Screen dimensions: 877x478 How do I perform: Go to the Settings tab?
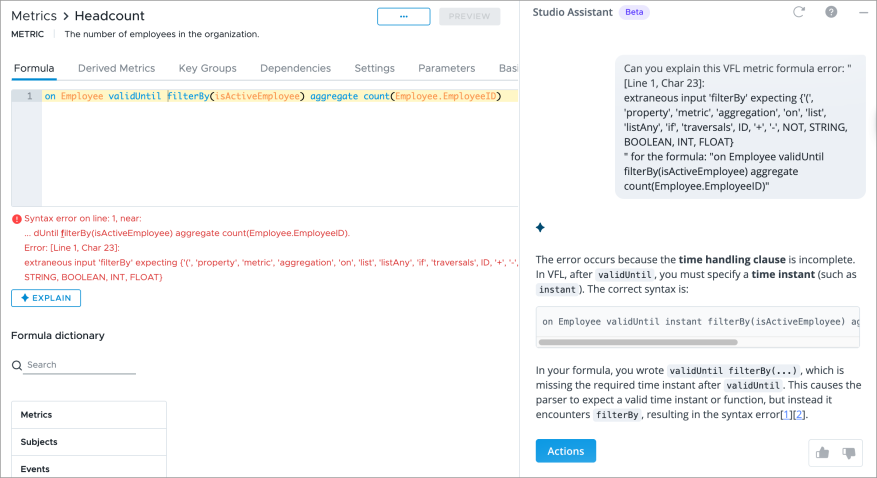pyautogui.click(x=374, y=68)
